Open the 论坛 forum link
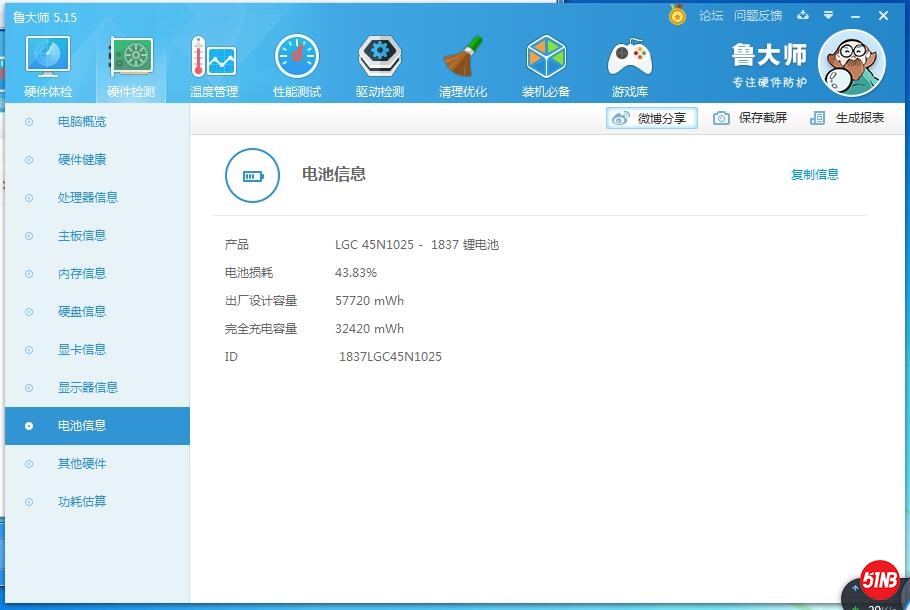 (x=711, y=16)
